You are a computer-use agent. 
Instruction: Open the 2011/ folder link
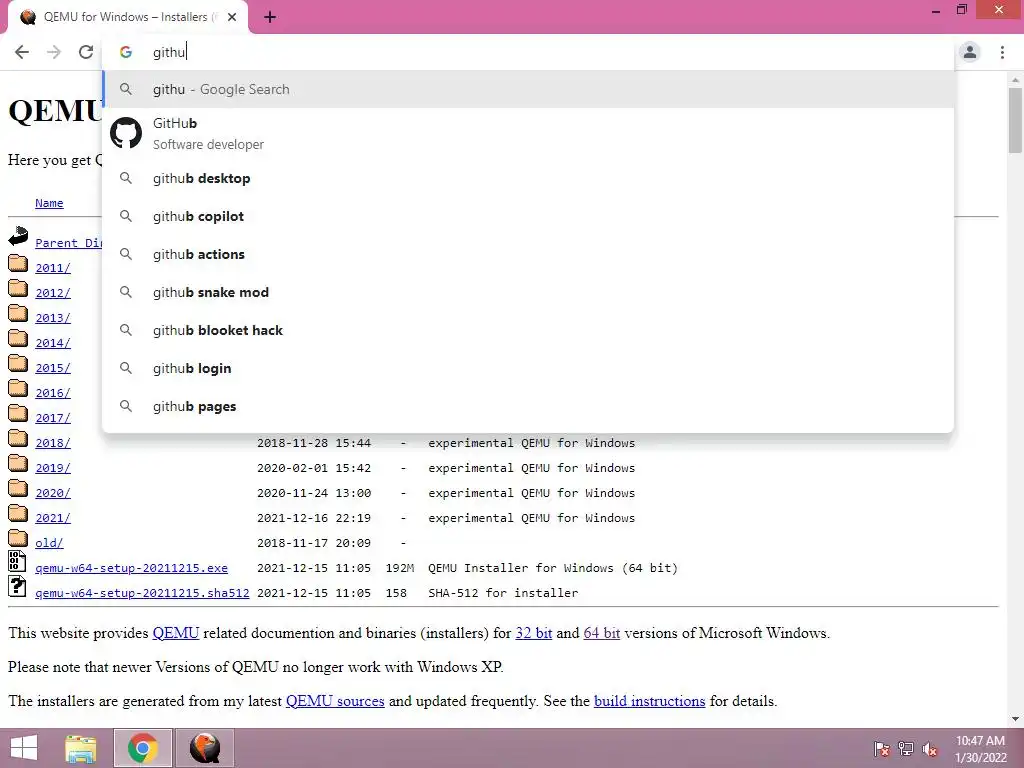(x=53, y=268)
